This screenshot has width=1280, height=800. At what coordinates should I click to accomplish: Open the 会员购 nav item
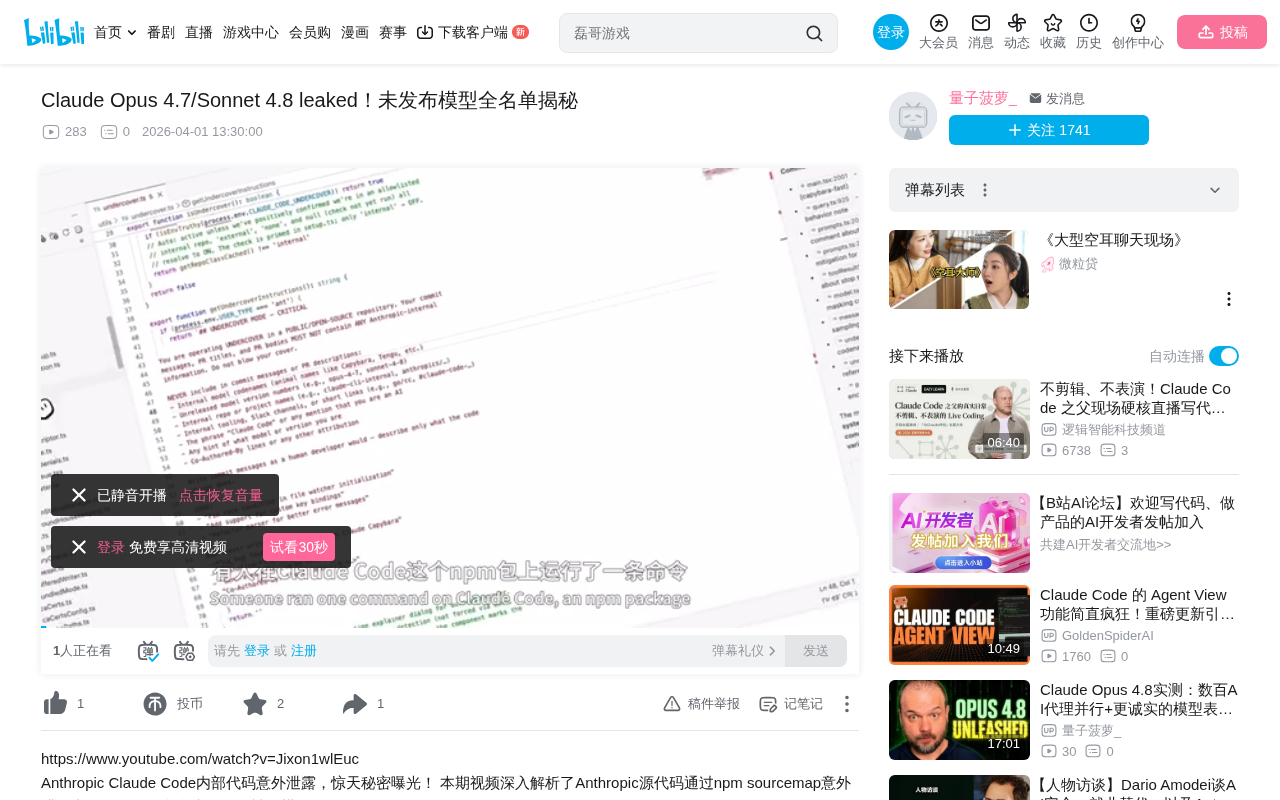[310, 32]
